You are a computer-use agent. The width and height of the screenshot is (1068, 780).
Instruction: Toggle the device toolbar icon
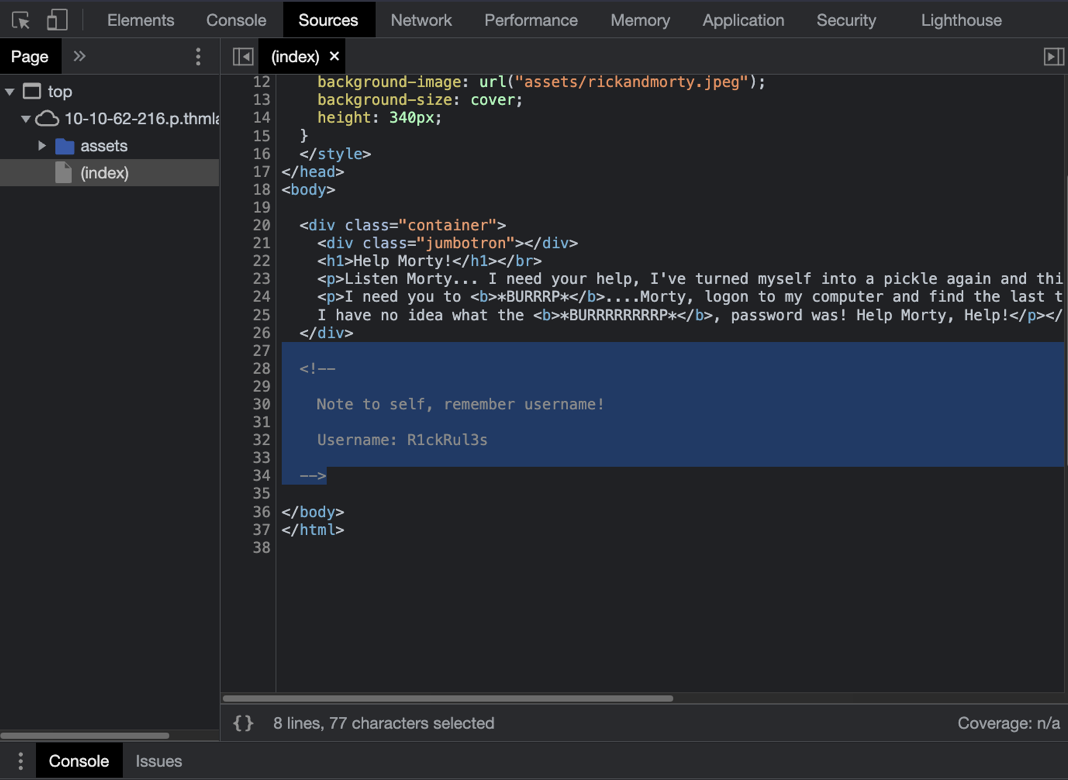point(57,20)
